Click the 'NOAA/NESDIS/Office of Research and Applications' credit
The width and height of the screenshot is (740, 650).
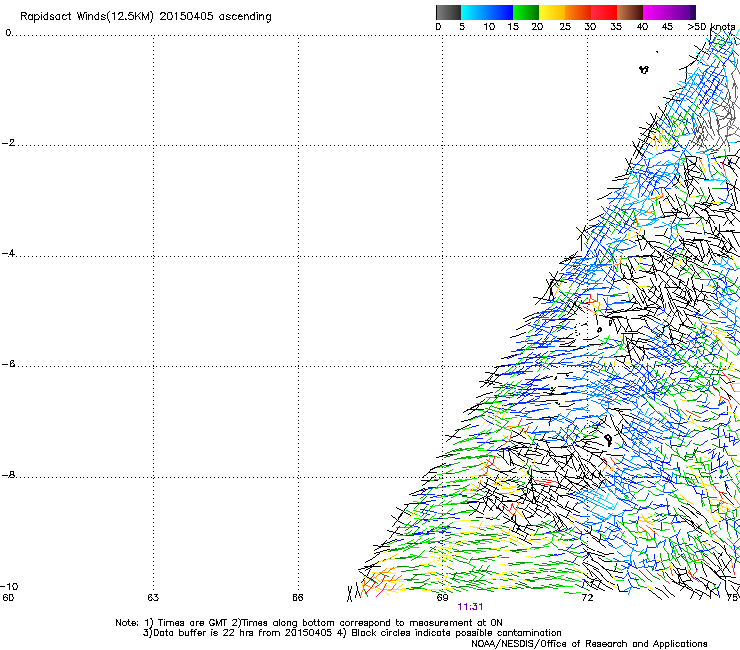[589, 644]
